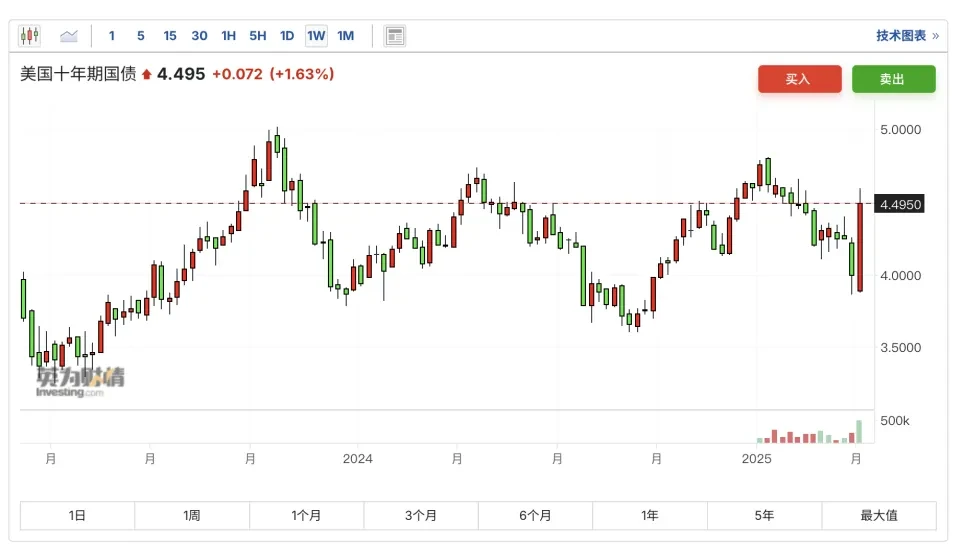The height and width of the screenshot is (558, 964).
Task: Choose the 1M monthly interval
Action: click(x=345, y=36)
